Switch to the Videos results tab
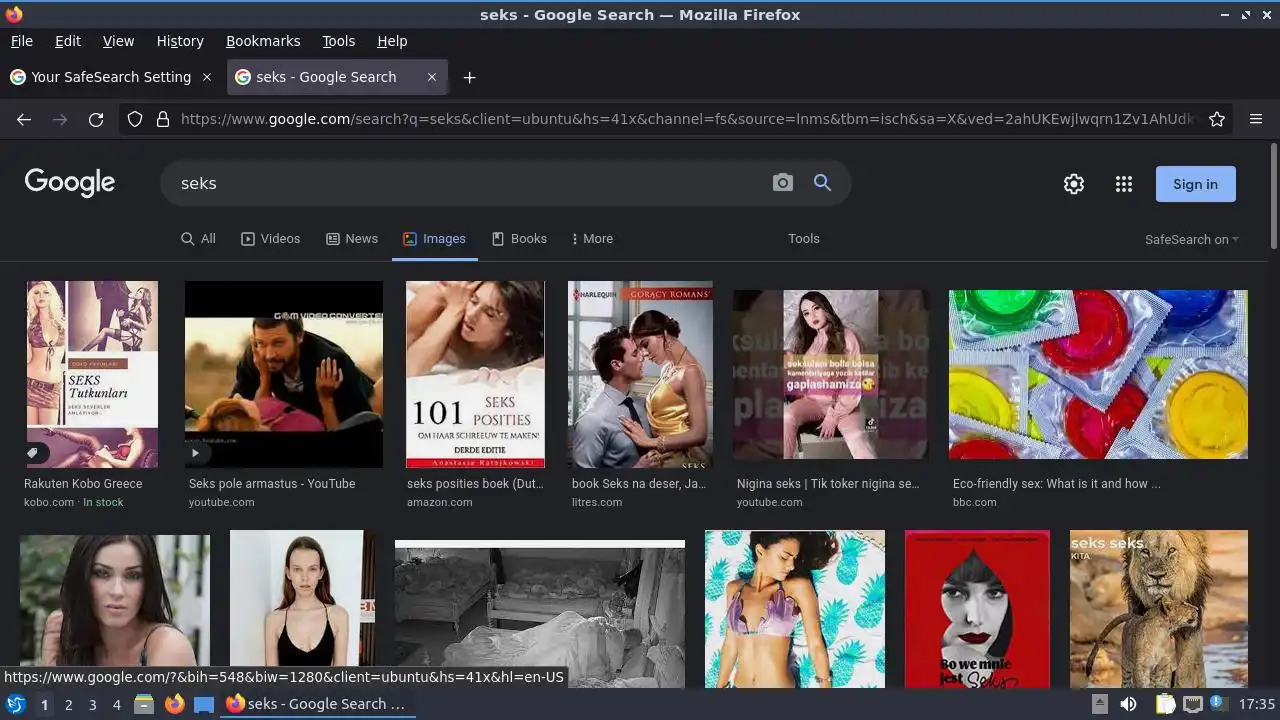1280x720 pixels. pyautogui.click(x=271, y=239)
